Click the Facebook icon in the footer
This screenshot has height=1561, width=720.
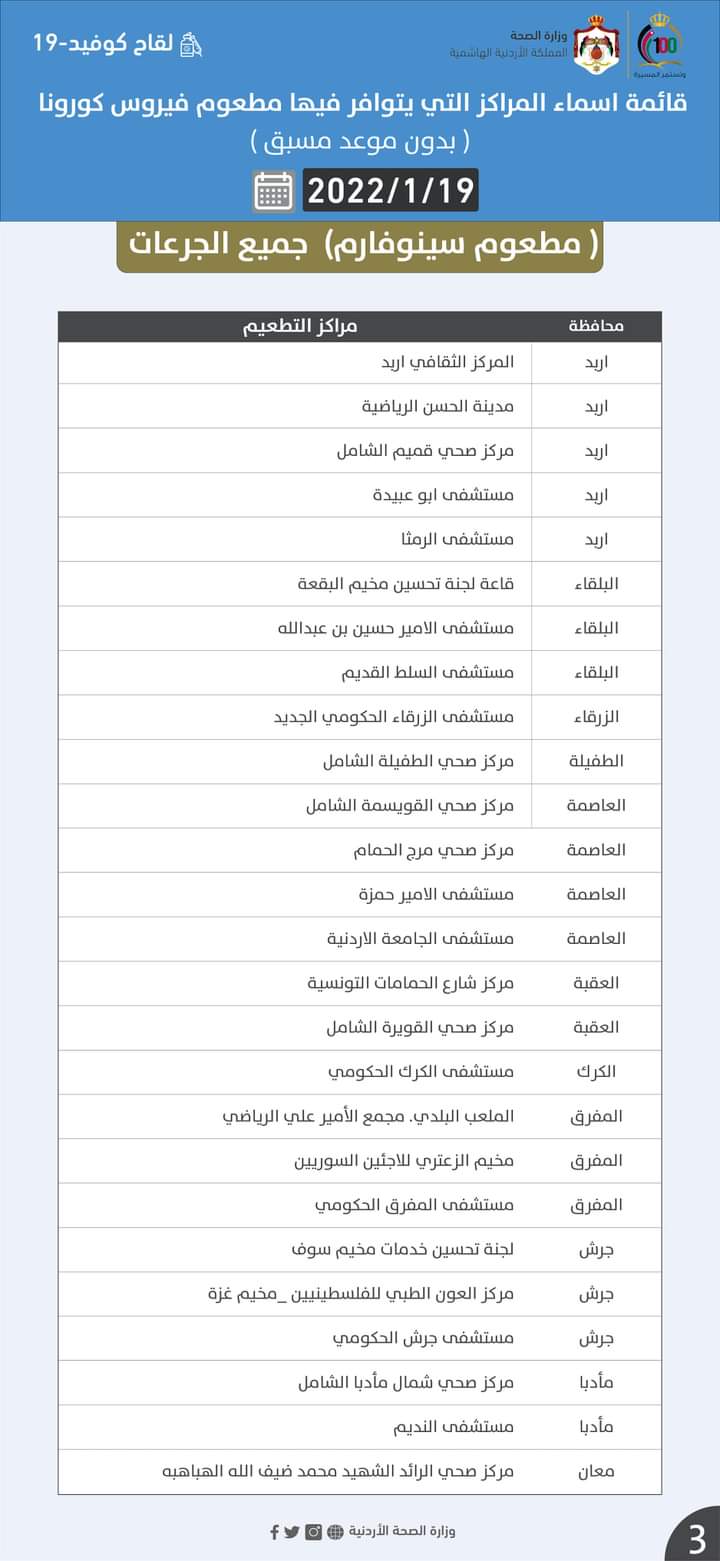275,1531
